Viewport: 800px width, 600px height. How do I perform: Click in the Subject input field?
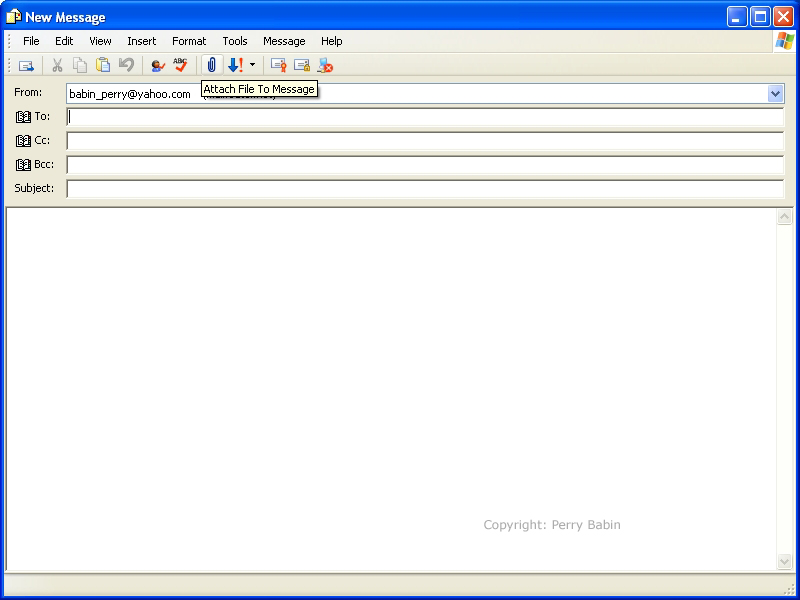pyautogui.click(x=424, y=189)
